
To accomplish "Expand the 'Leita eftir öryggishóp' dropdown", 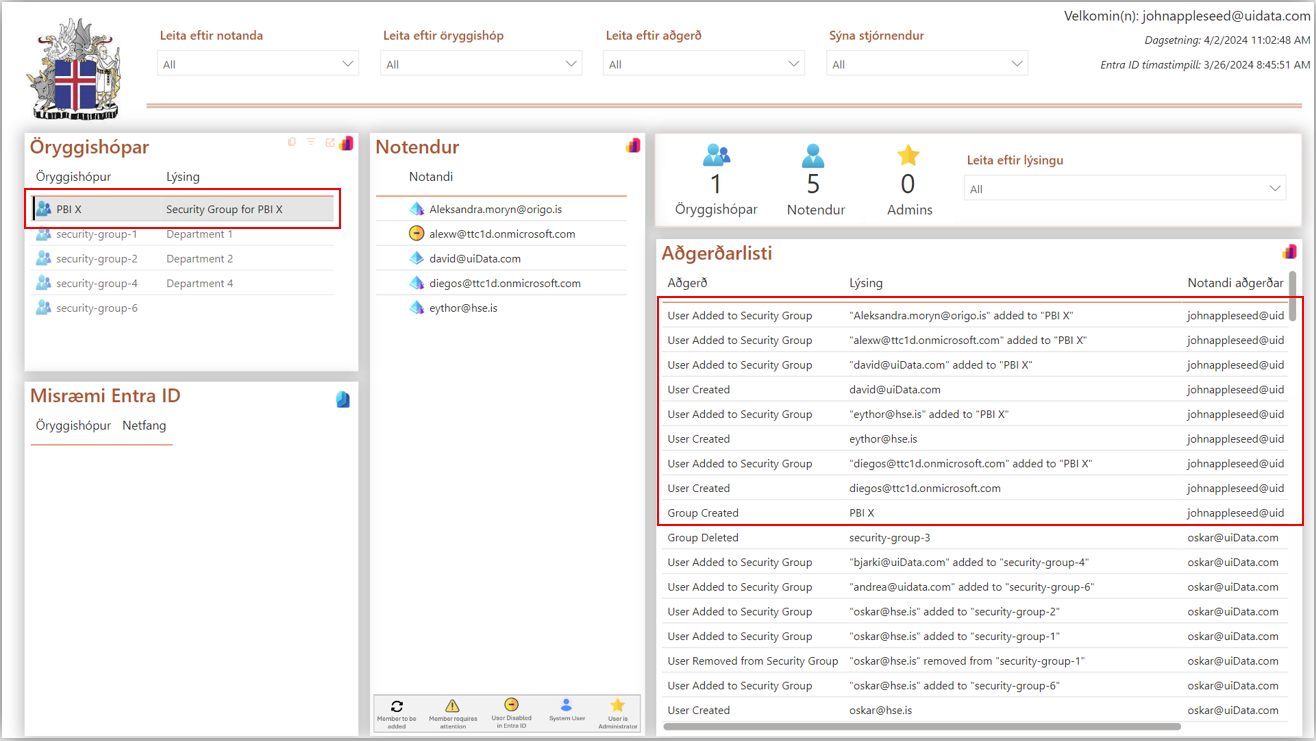I will [481, 64].
